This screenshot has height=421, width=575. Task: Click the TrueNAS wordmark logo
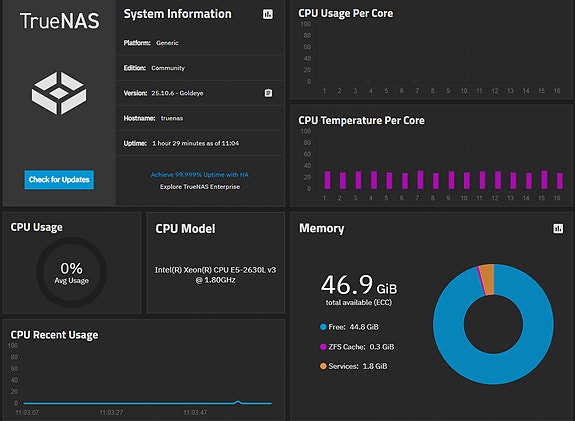pos(59,21)
